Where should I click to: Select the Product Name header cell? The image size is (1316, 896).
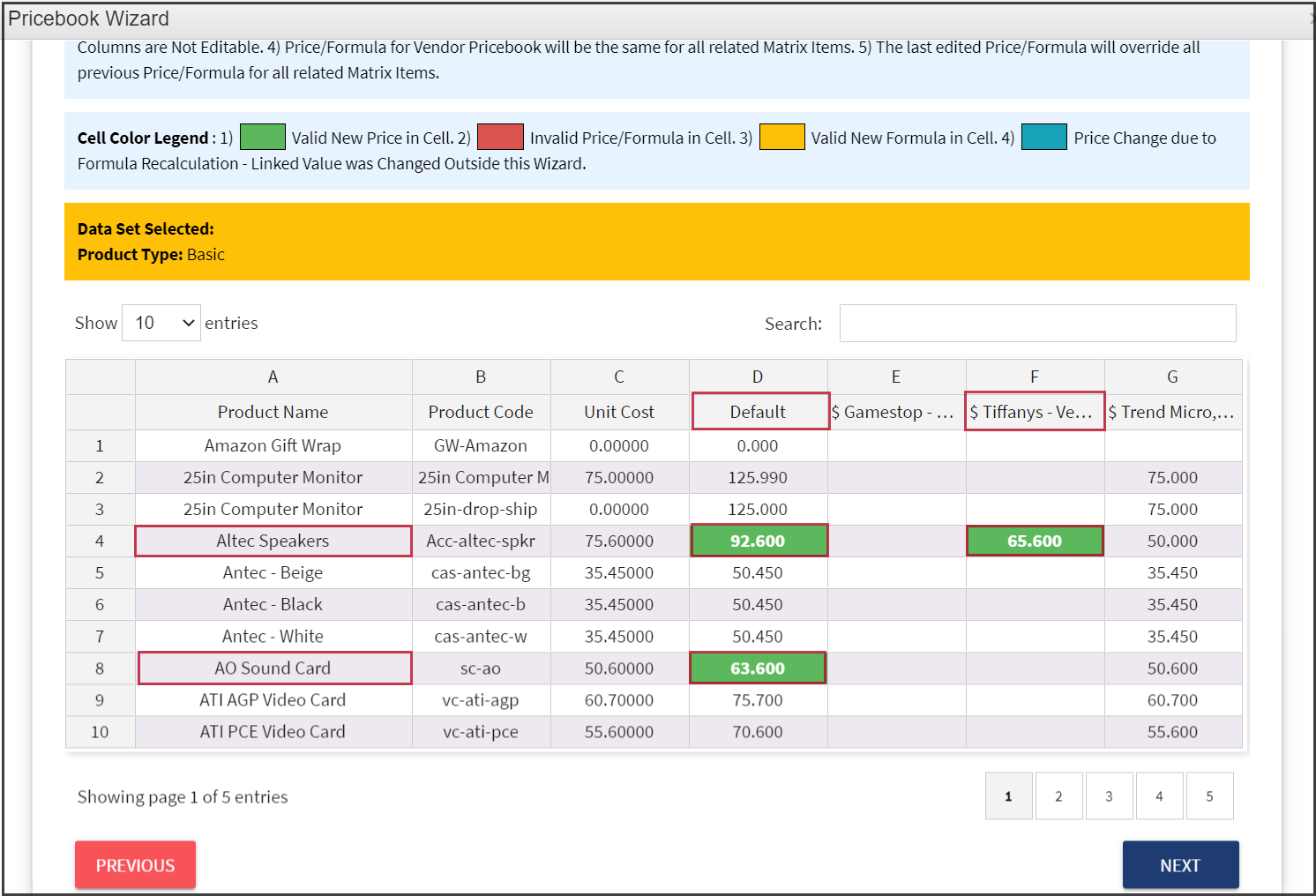(x=273, y=412)
